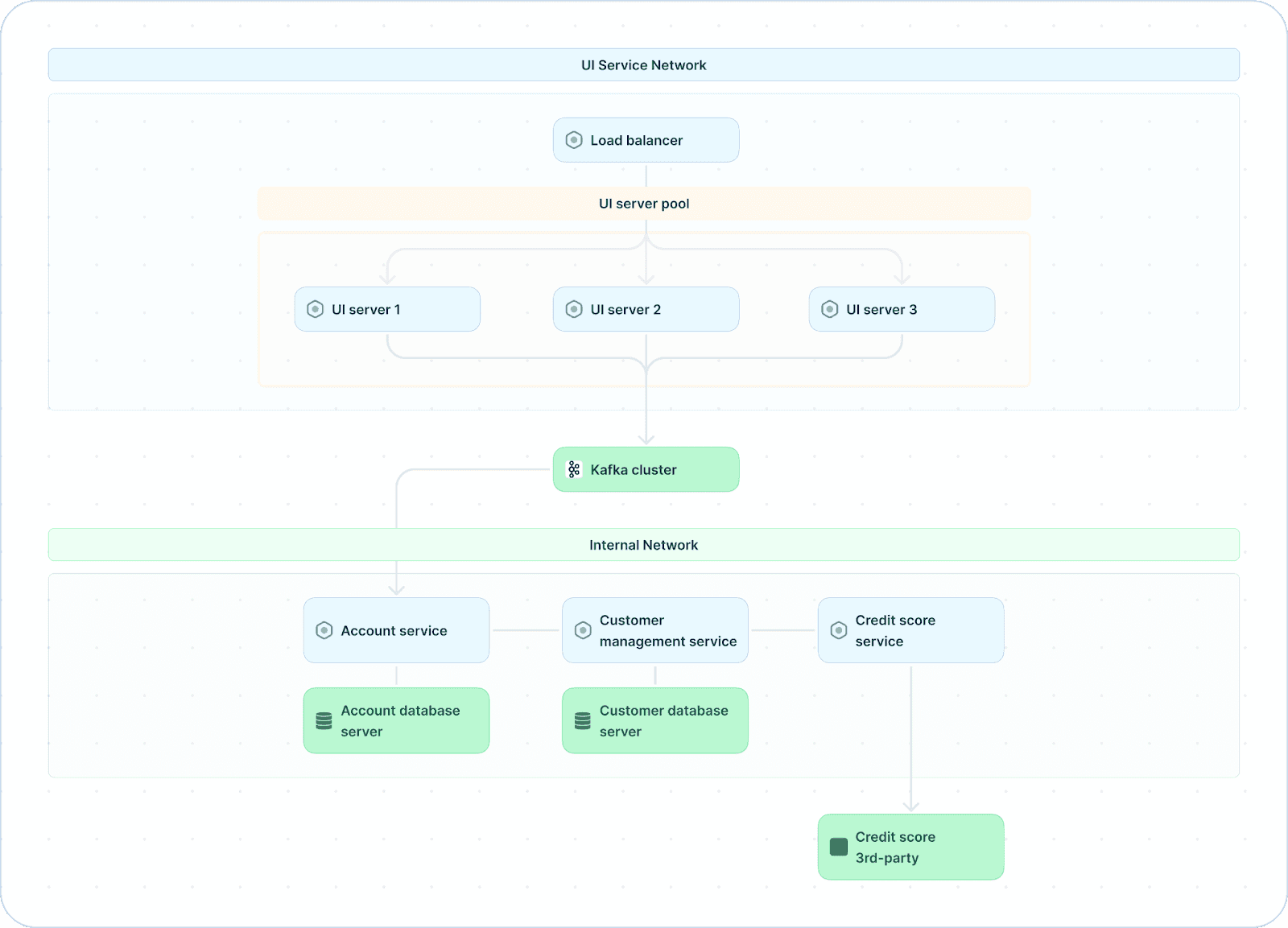Select the Account database server node label
The image size is (1288, 928).
(400, 721)
